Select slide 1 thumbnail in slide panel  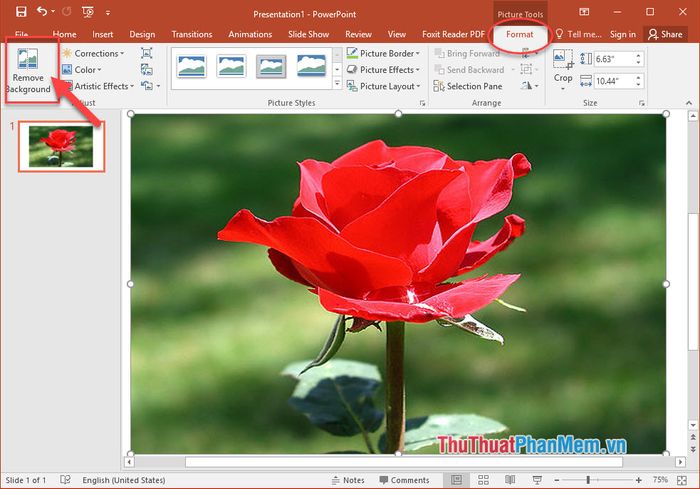pos(61,146)
